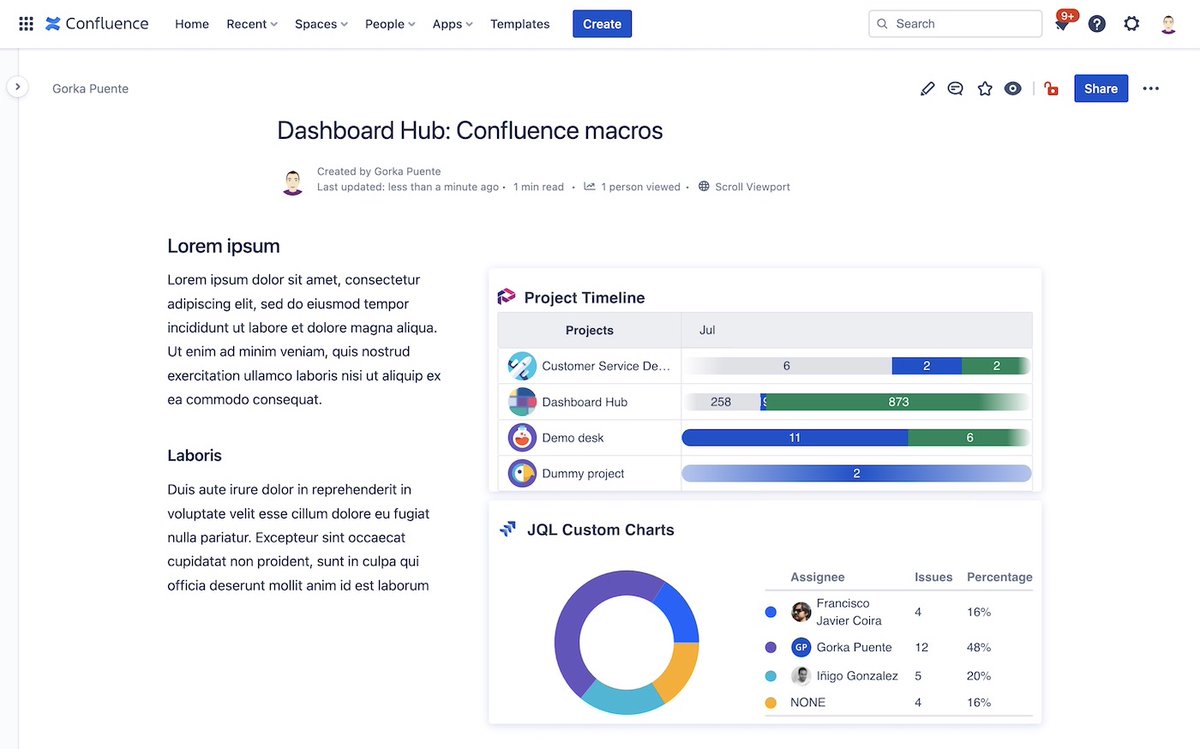
Task: Click the Confluence logo
Action: 97,24
